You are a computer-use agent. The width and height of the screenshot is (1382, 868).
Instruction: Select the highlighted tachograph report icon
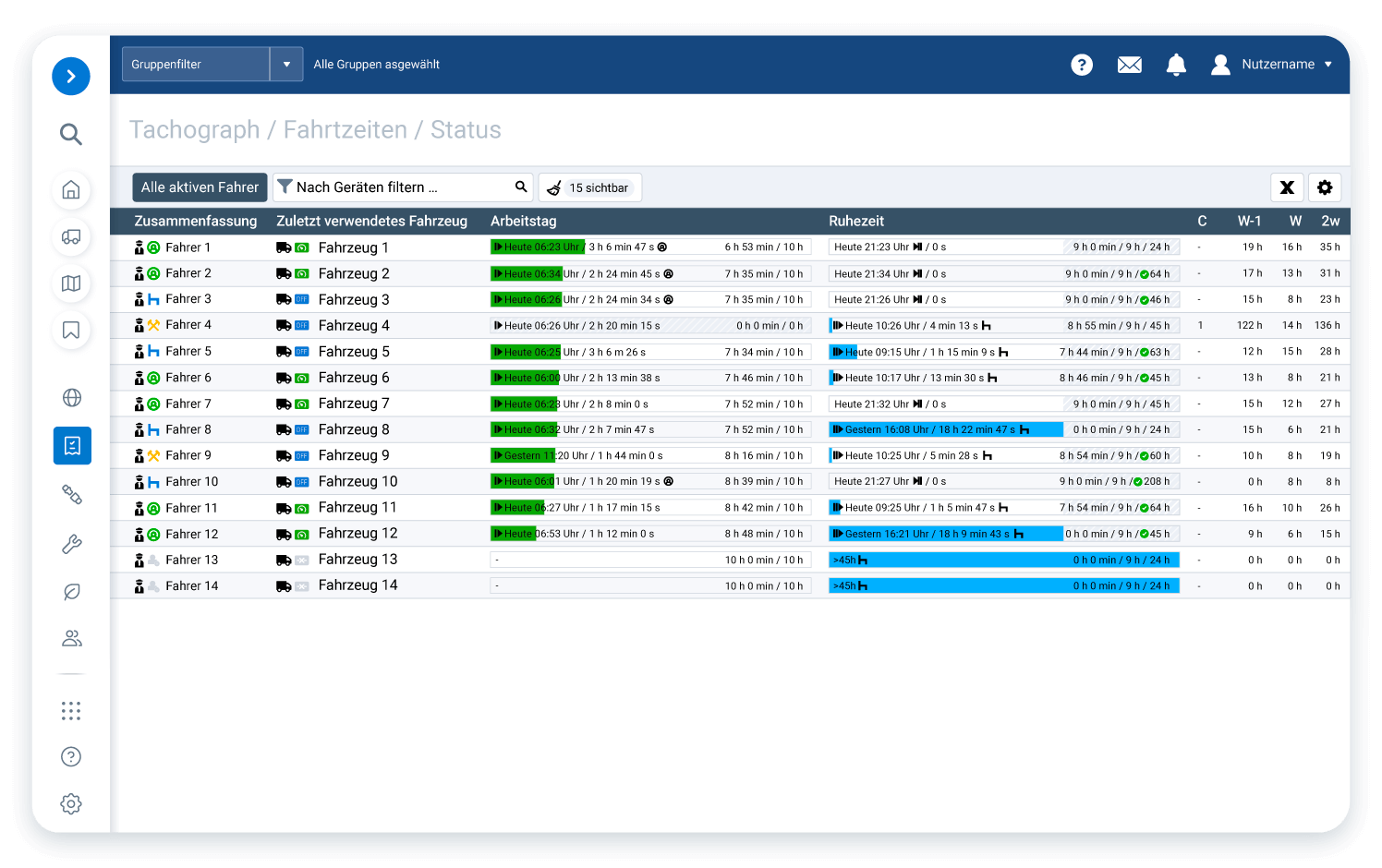[x=72, y=445]
